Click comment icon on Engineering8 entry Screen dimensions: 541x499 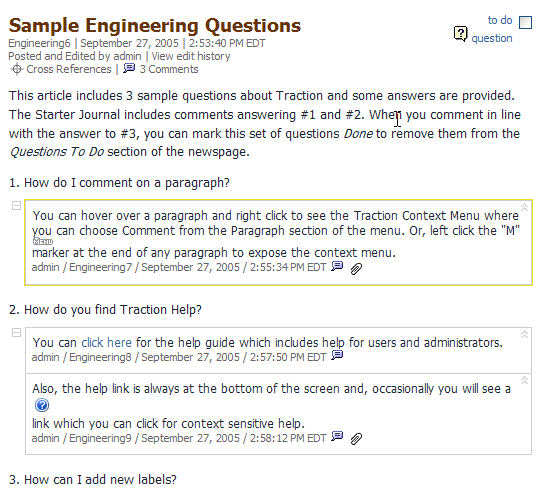click(337, 355)
